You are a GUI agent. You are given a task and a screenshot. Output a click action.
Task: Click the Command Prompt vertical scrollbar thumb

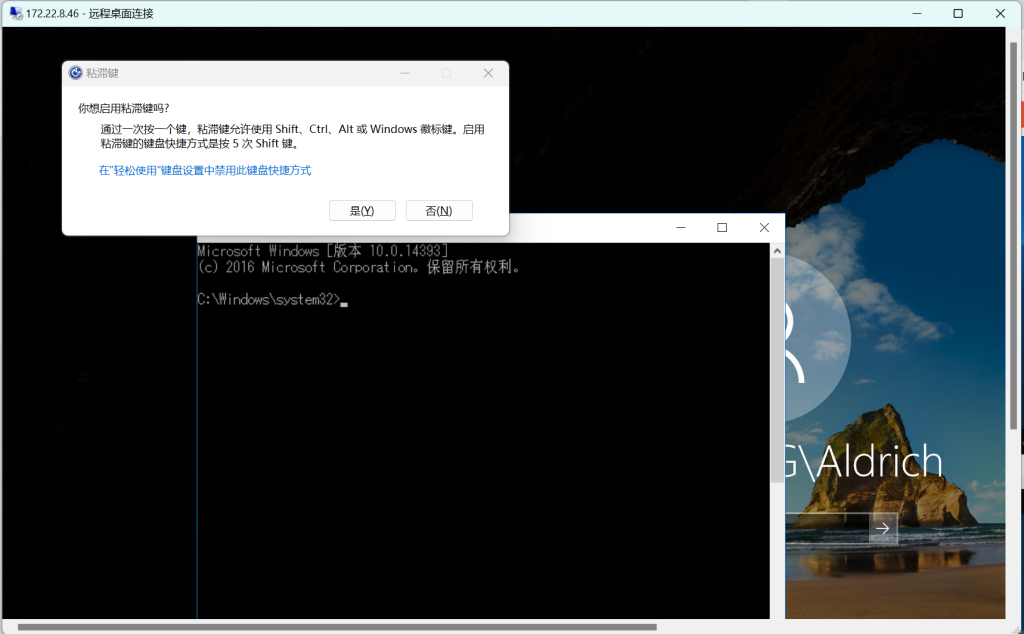pos(777,370)
